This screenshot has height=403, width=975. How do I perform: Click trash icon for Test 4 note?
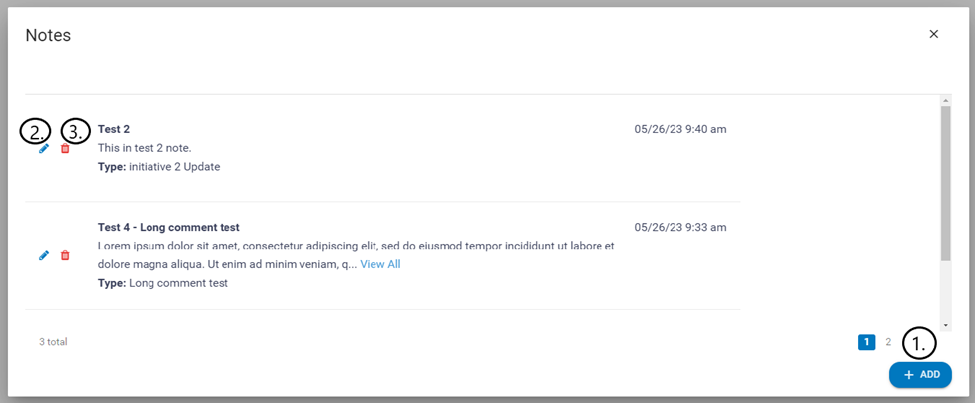[65, 255]
